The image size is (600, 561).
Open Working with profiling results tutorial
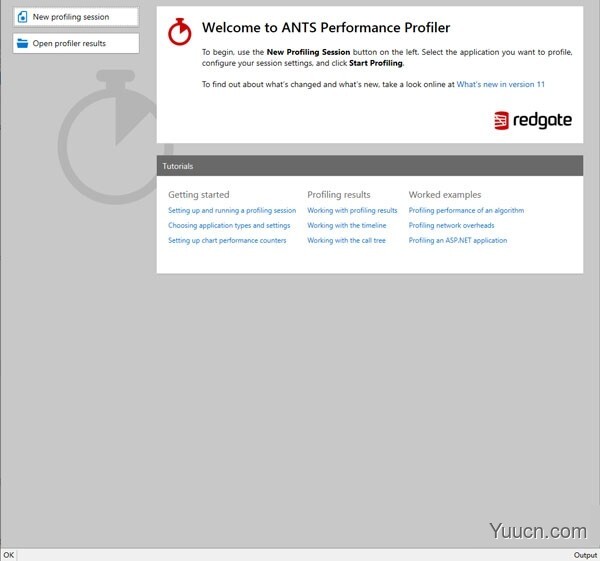pyautogui.click(x=352, y=210)
